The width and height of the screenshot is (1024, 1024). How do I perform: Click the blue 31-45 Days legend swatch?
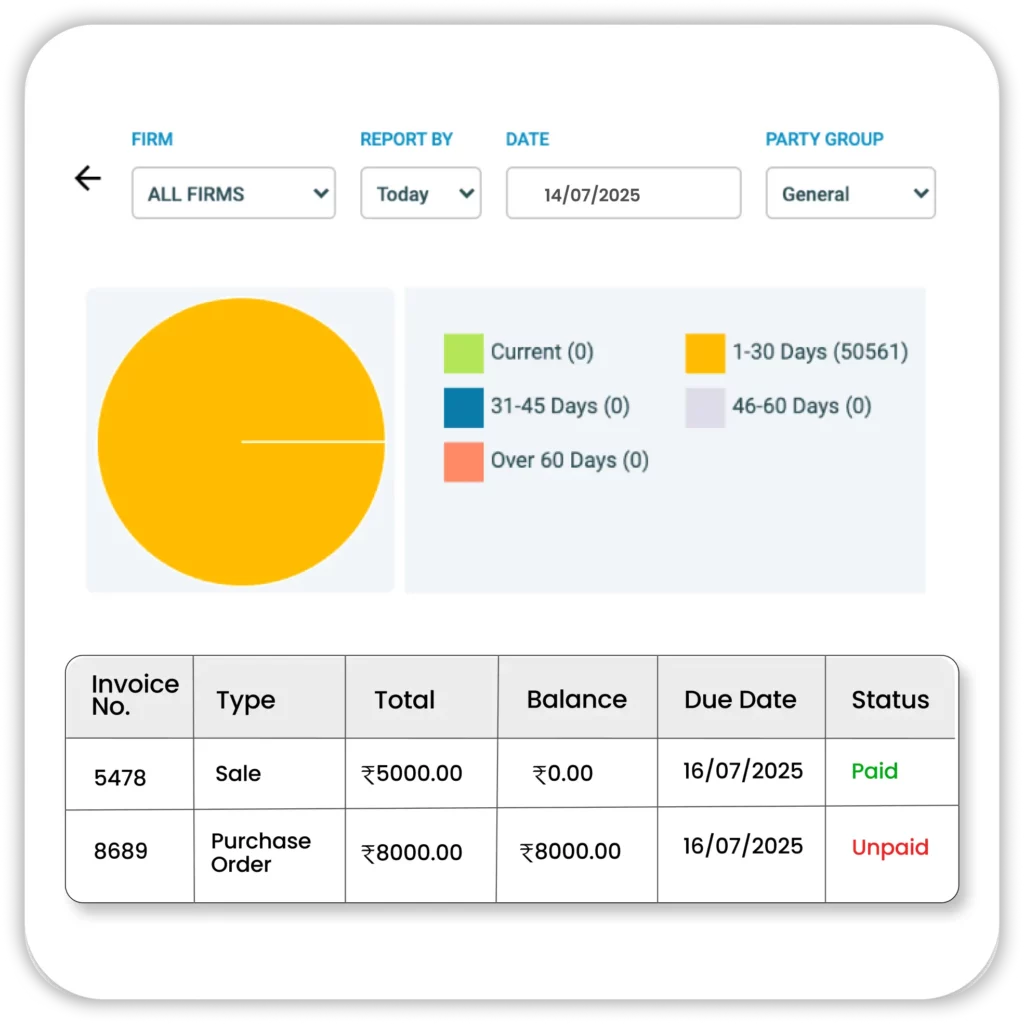pyautogui.click(x=463, y=407)
